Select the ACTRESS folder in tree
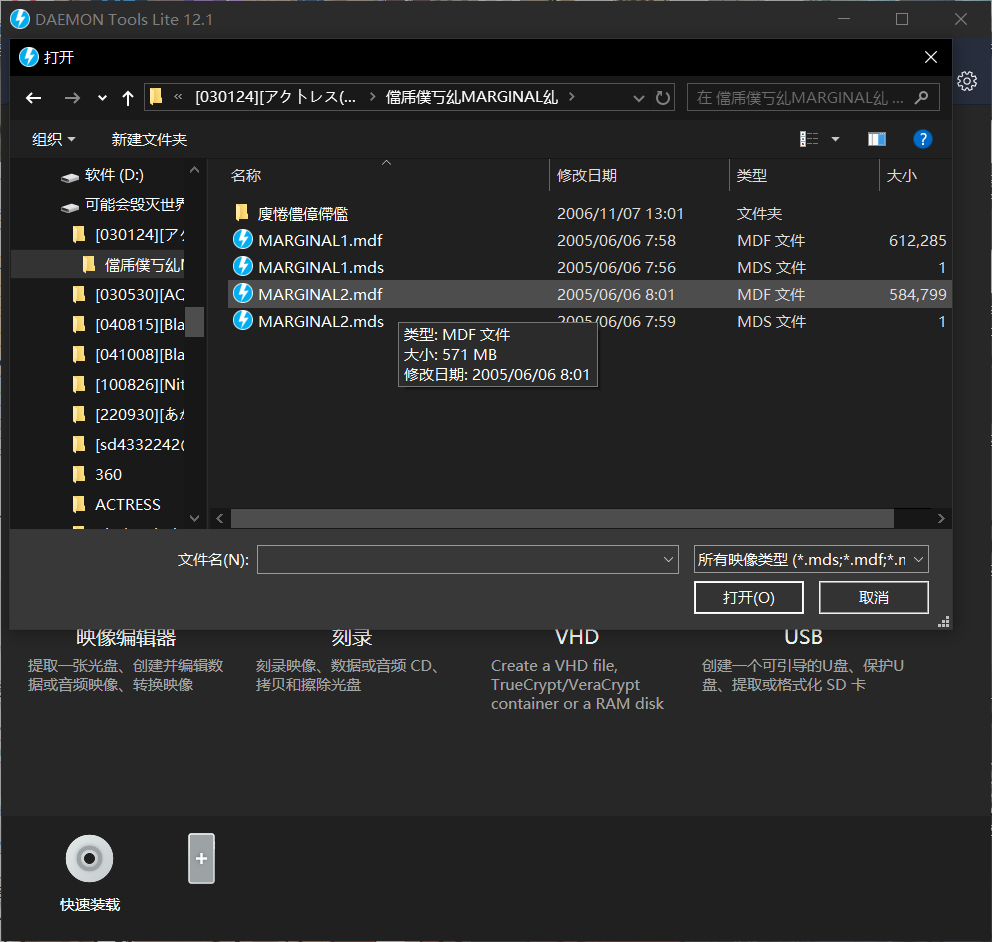992x942 pixels. pyautogui.click(x=117, y=505)
